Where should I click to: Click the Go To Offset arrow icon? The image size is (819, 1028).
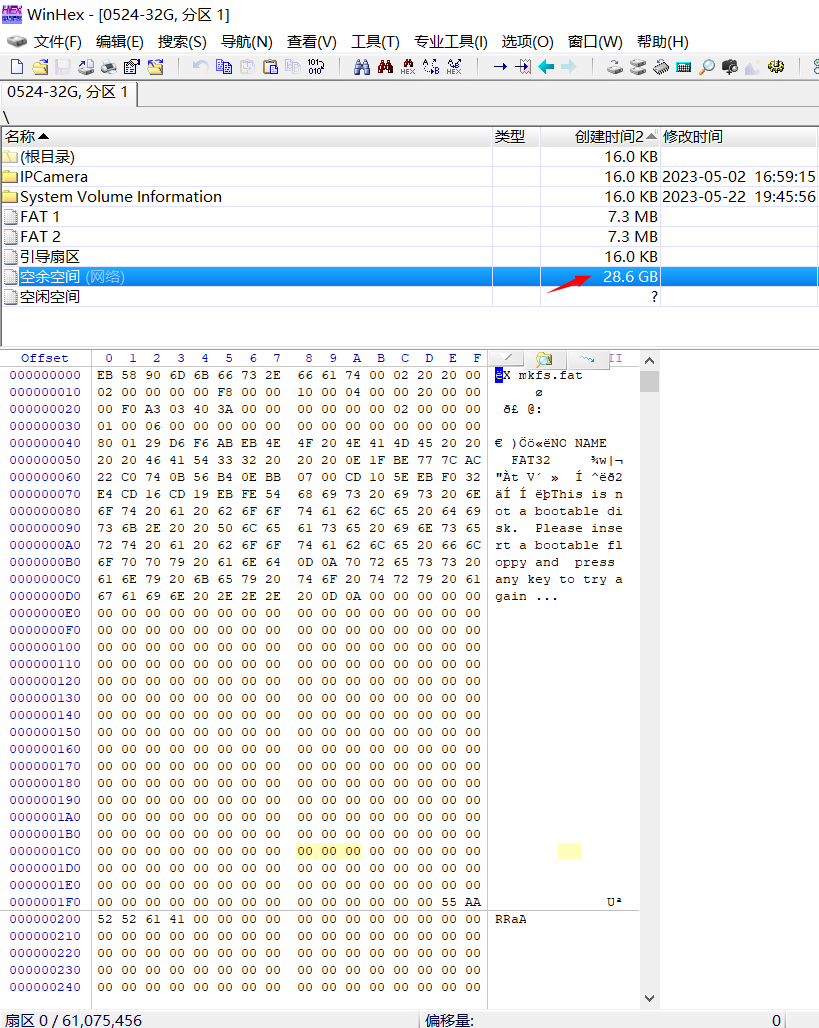(x=500, y=67)
